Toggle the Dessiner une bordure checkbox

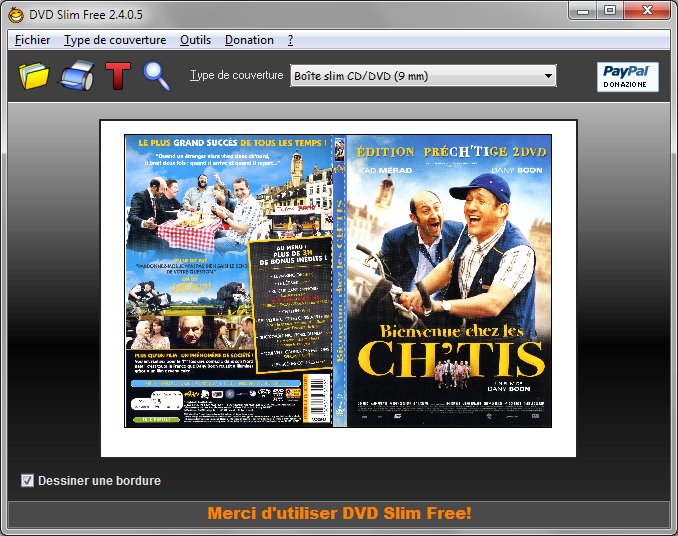[28, 481]
